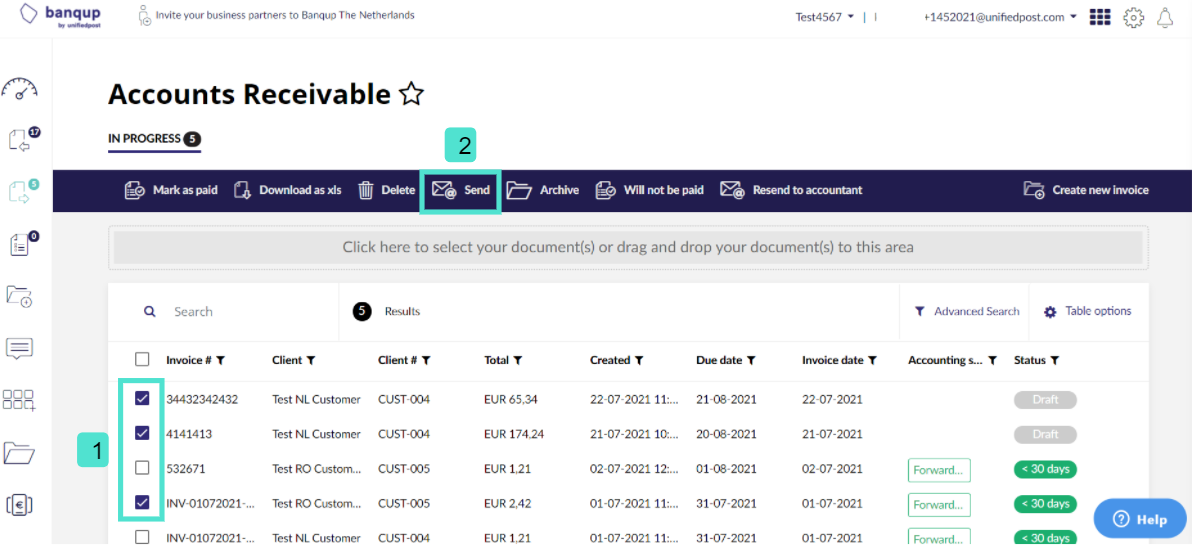
Task: Open the +1452021@unifiedpost.com account dropdown
Action: 1000,17
